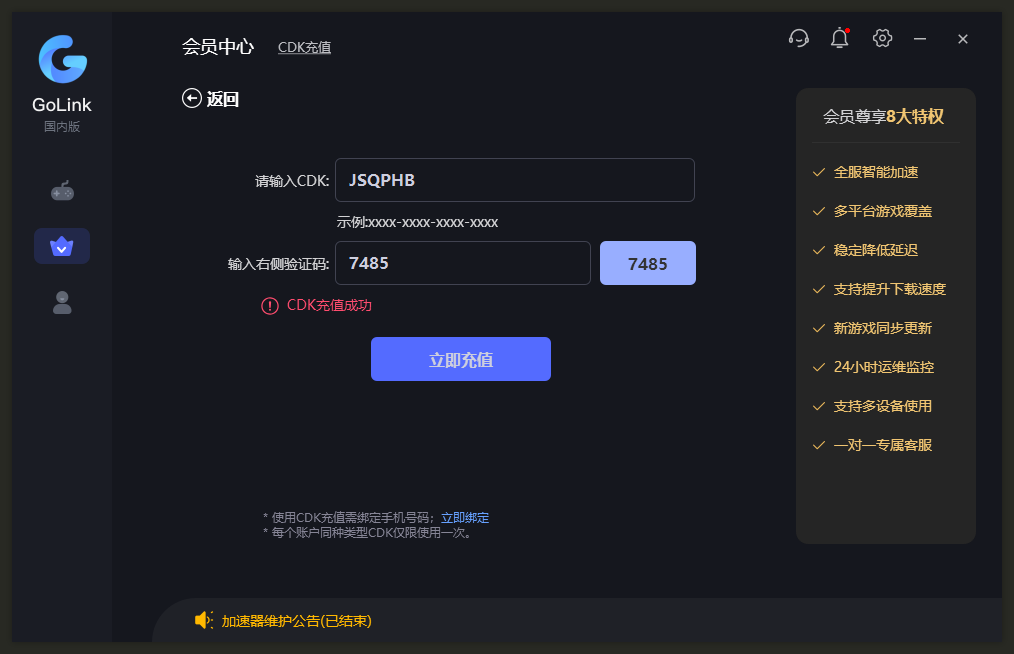Click the 立即绑定 link
The height and width of the screenshot is (654, 1014).
point(465,518)
